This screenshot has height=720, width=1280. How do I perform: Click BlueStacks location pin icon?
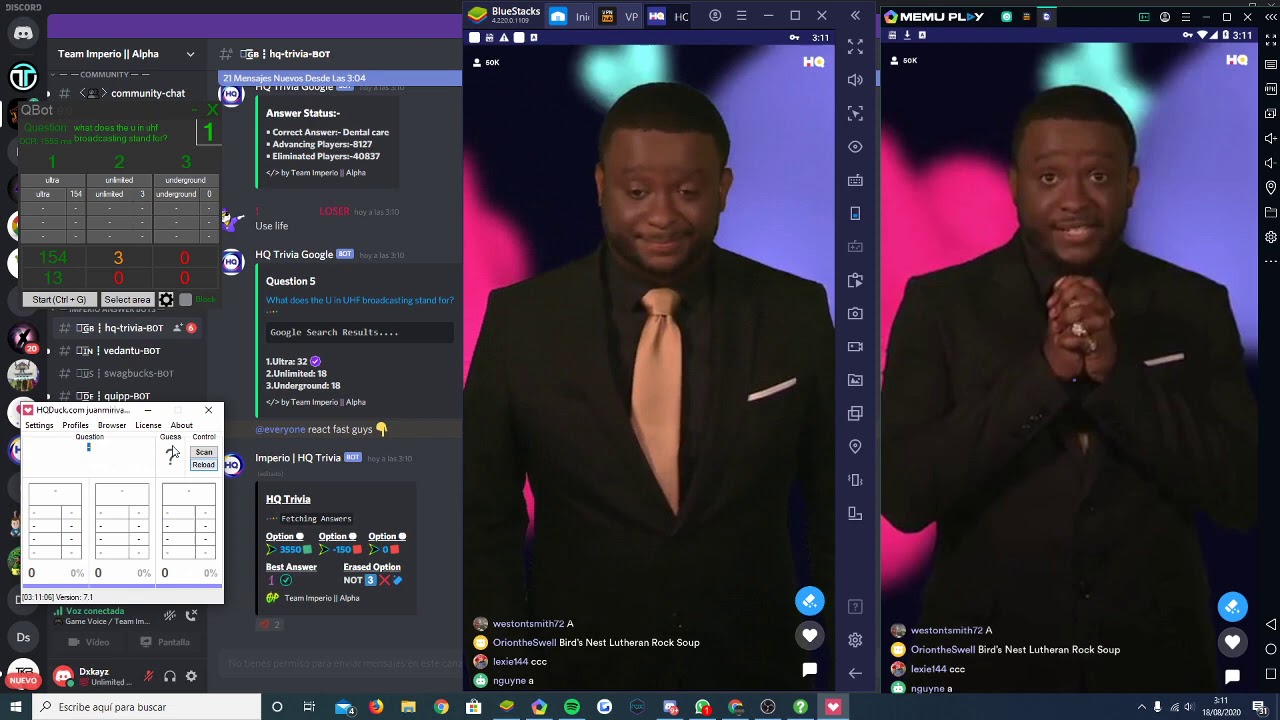click(x=855, y=447)
